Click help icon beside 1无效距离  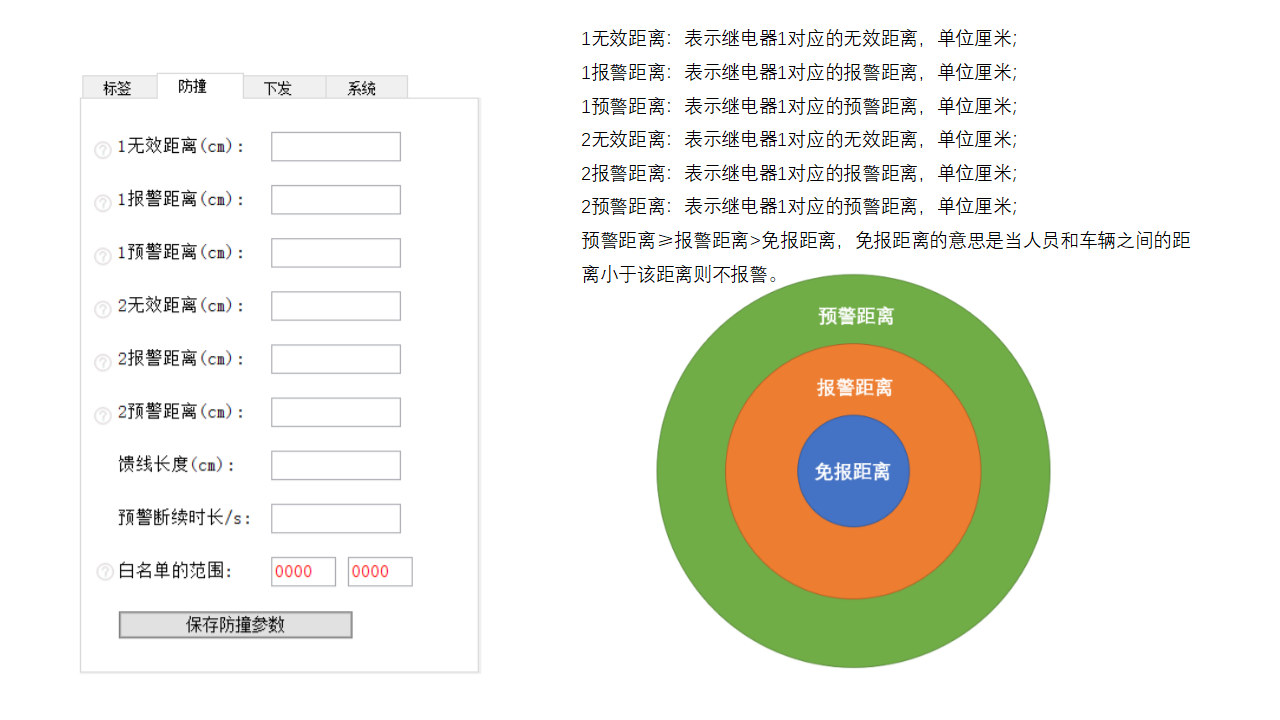coord(102,150)
